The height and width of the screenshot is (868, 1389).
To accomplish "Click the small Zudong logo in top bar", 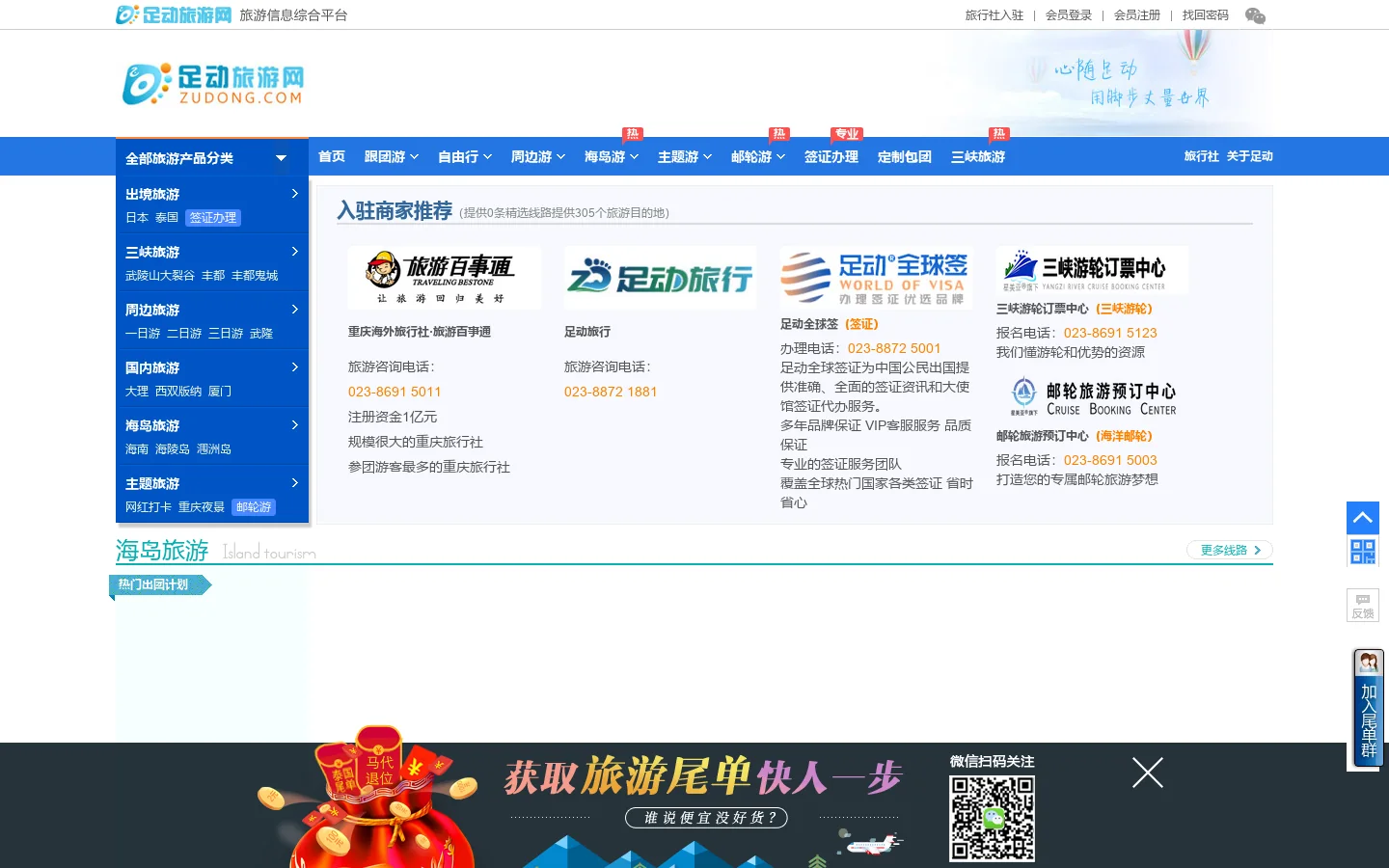I will (x=174, y=14).
